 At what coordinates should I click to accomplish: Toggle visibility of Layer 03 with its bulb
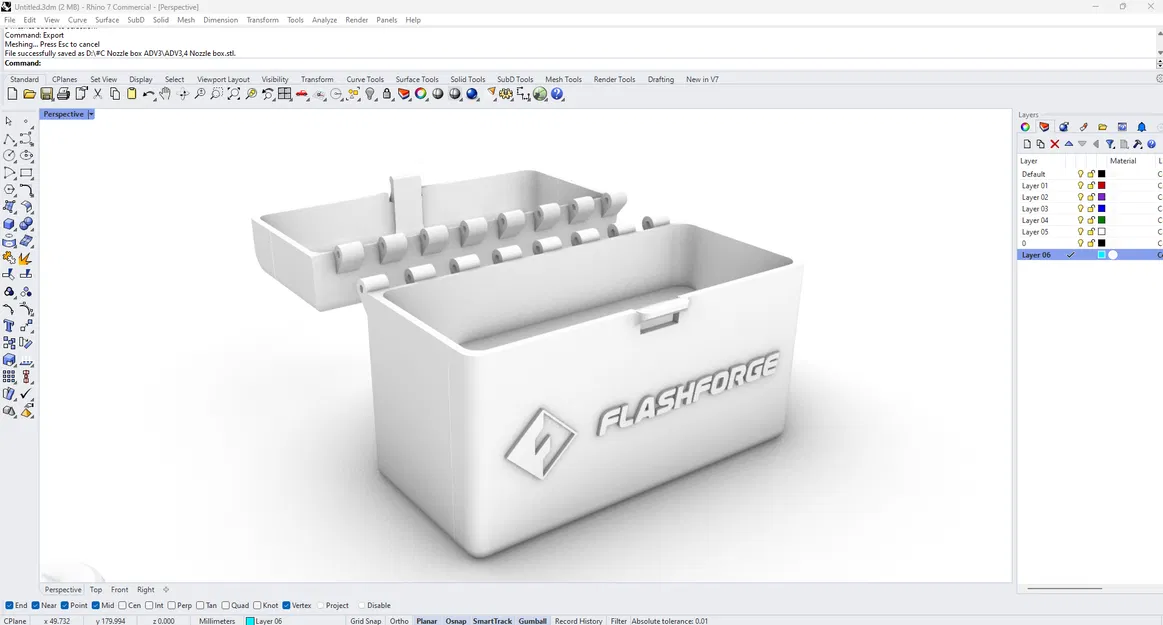pyautogui.click(x=1081, y=208)
